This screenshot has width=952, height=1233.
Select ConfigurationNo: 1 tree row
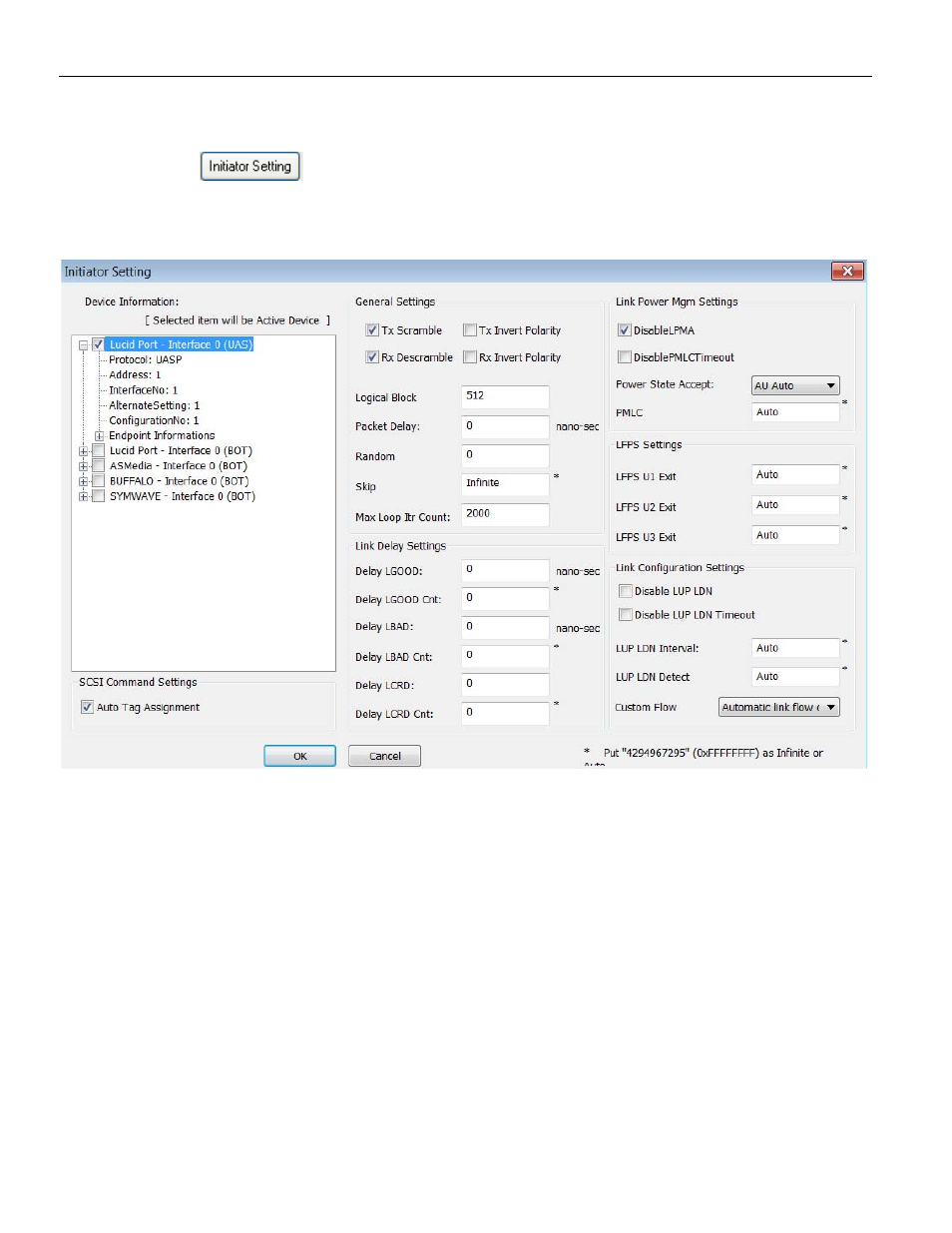pyautogui.click(x=154, y=420)
